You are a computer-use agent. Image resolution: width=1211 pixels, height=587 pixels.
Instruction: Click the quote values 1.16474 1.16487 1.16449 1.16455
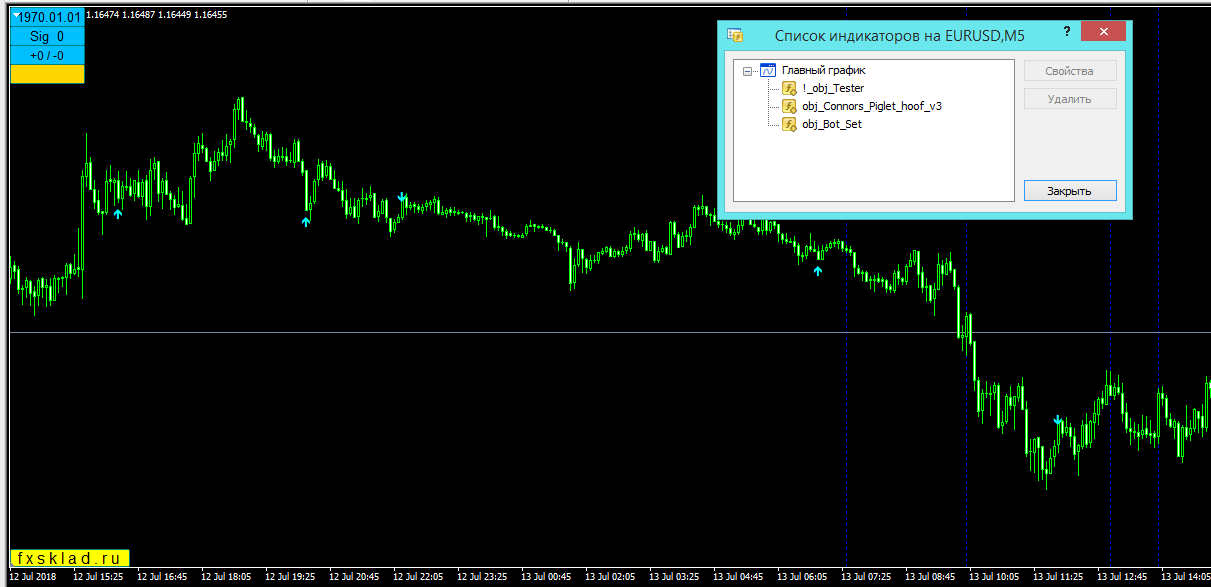[x=157, y=15]
